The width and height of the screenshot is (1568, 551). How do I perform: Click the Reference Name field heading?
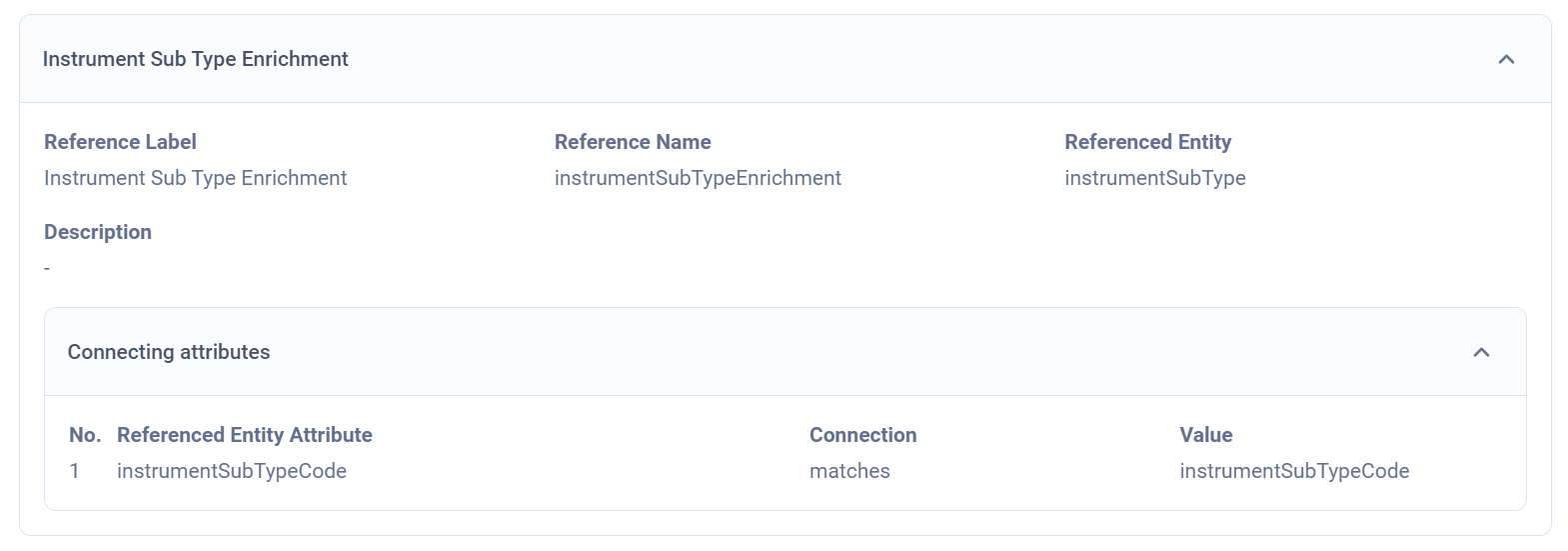click(633, 142)
